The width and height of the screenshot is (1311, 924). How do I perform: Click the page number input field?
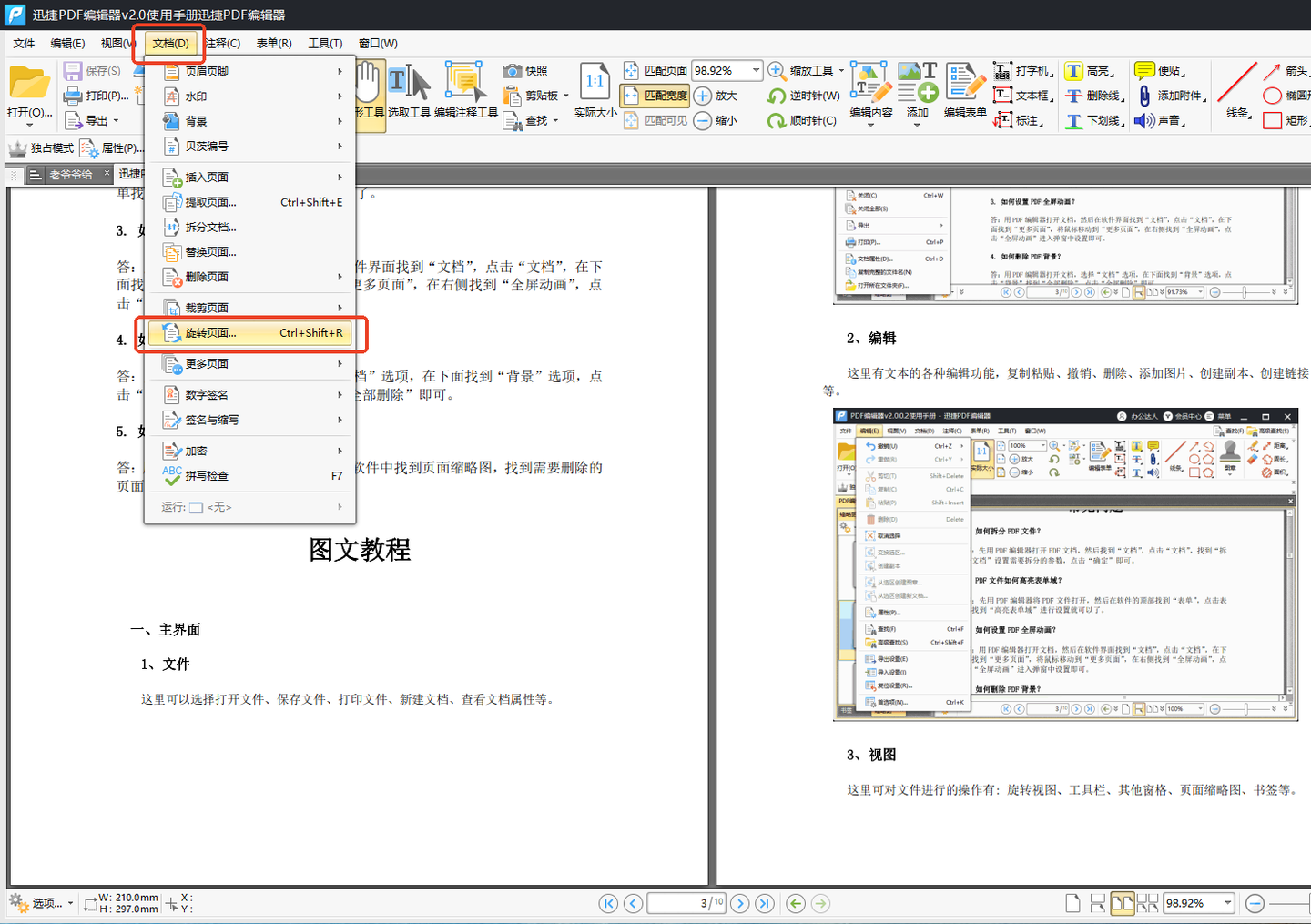(x=686, y=903)
